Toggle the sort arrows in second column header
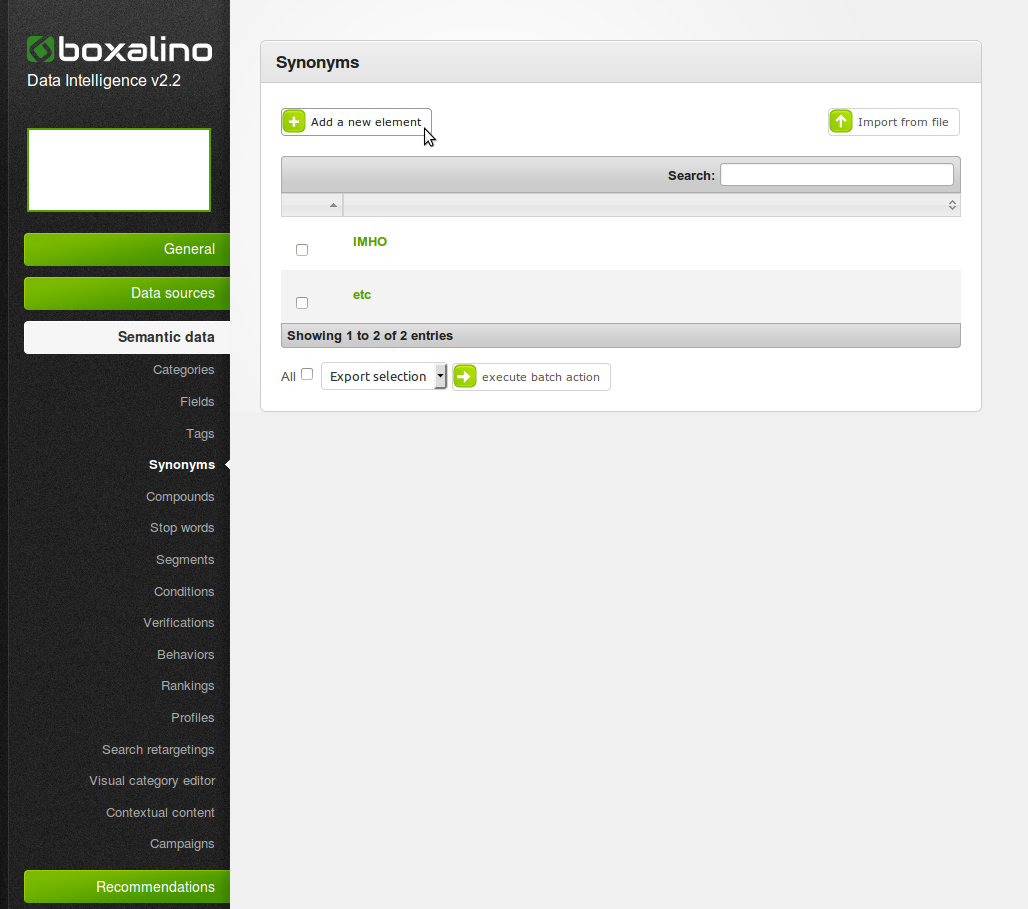The height and width of the screenshot is (909, 1028). pyautogui.click(x=952, y=205)
